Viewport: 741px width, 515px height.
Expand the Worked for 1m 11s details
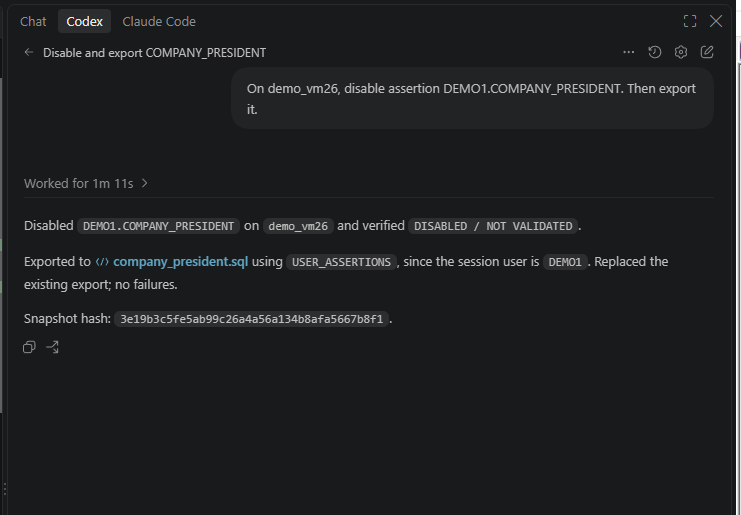pos(86,183)
